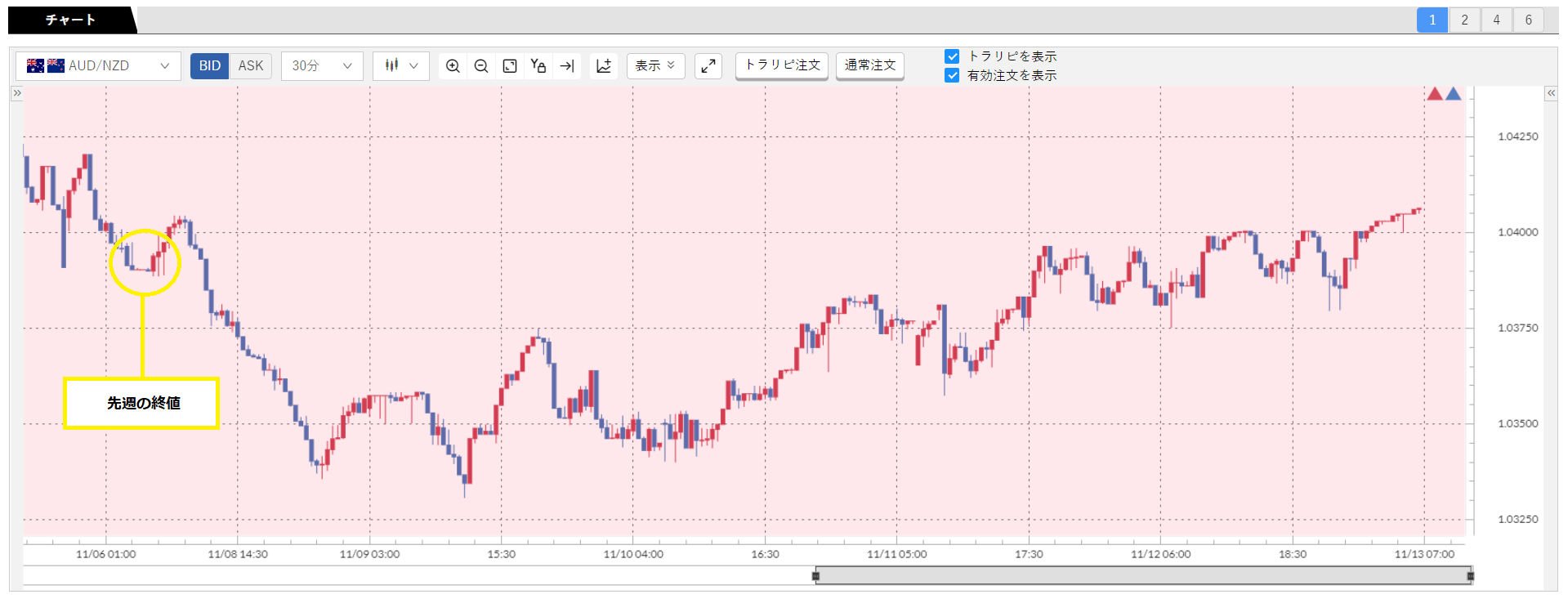1568x599 pixels.
Task: Switch to 1-chart layout
Action: pyautogui.click(x=1432, y=20)
